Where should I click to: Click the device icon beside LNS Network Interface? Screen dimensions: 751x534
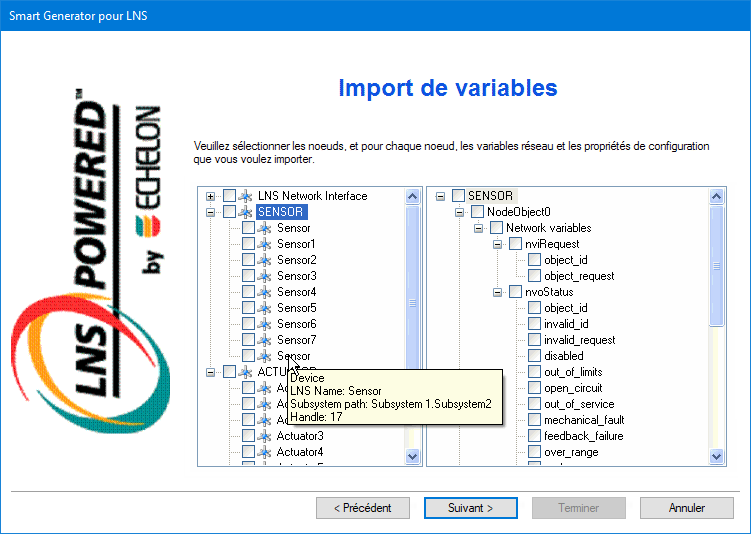[245, 196]
